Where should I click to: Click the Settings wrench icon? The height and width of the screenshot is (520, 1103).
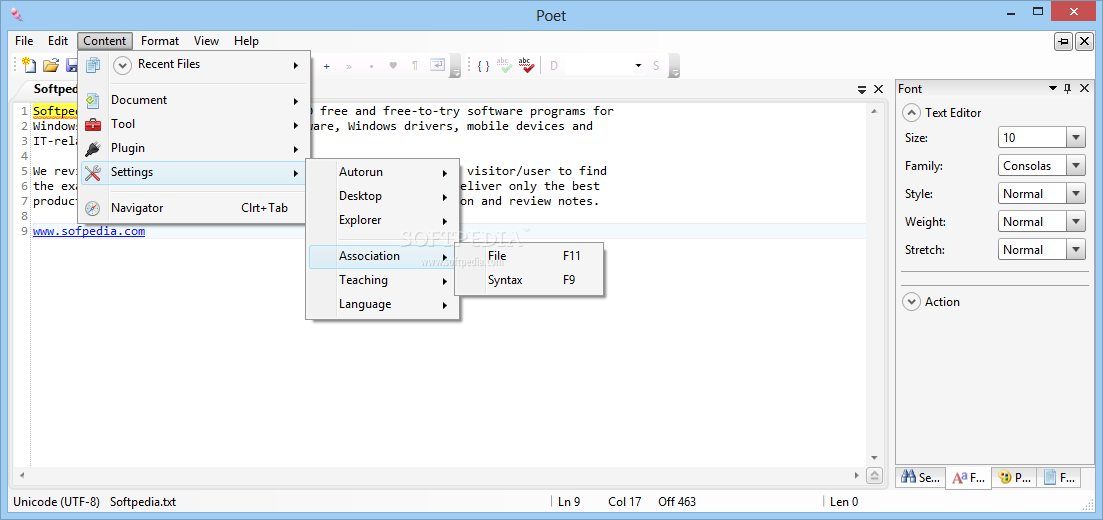(x=92, y=172)
